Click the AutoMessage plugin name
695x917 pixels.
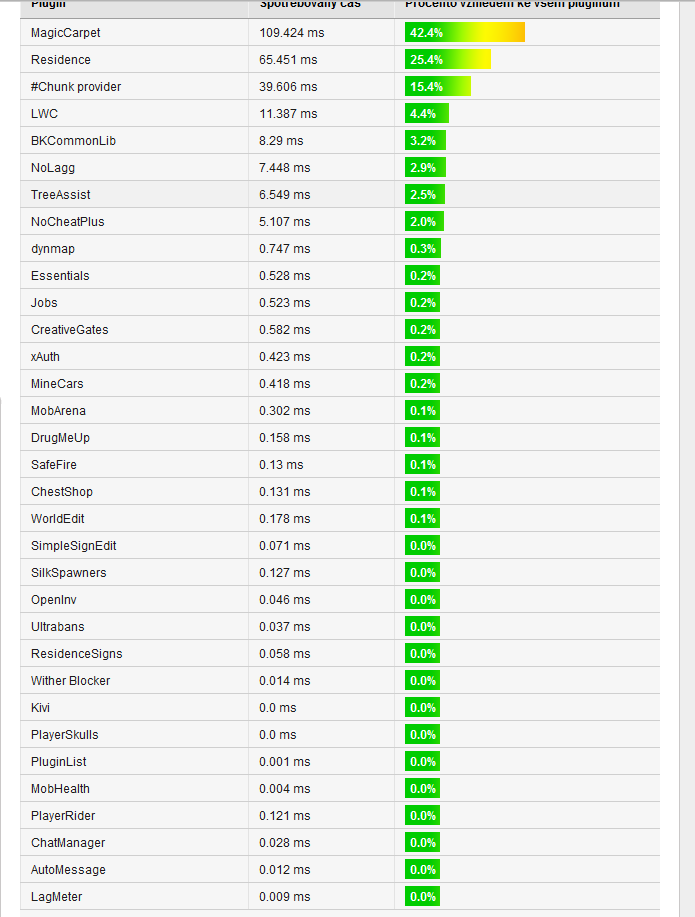tap(68, 870)
